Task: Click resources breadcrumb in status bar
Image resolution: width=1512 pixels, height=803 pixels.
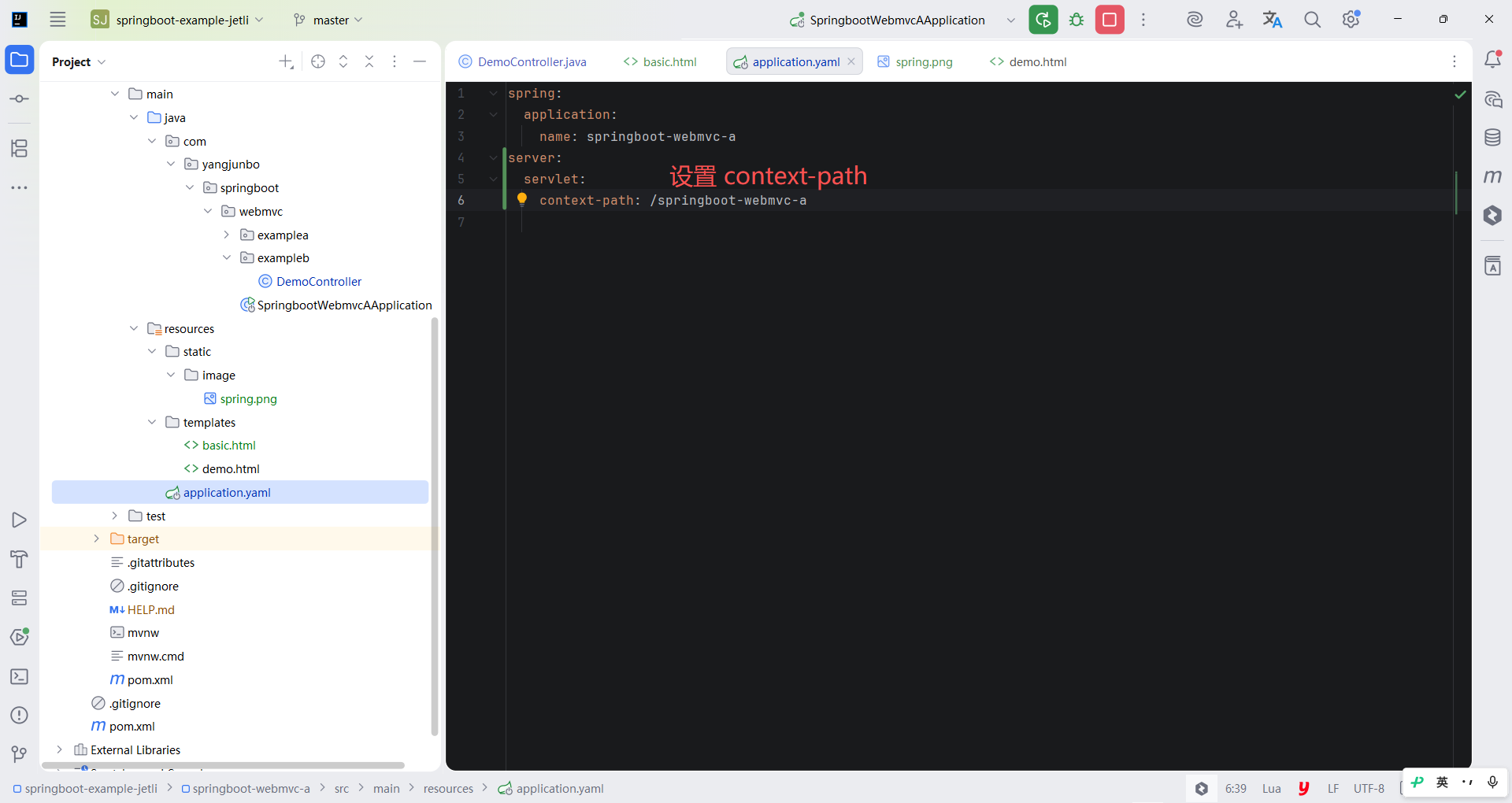Action: click(x=448, y=788)
